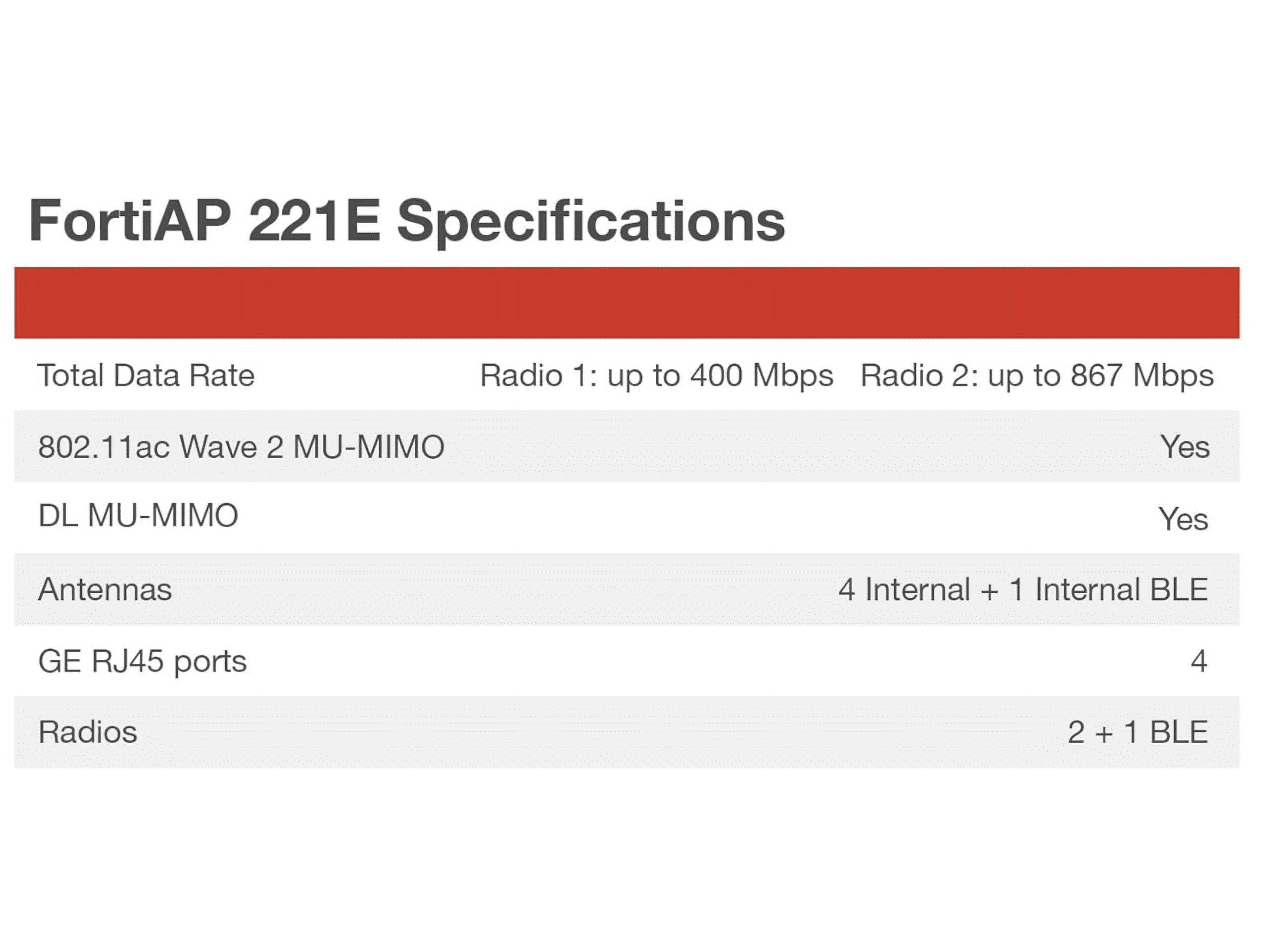Click the "4 Internal" antenna count text
The image size is (1270, 952).
pyautogui.click(x=904, y=590)
